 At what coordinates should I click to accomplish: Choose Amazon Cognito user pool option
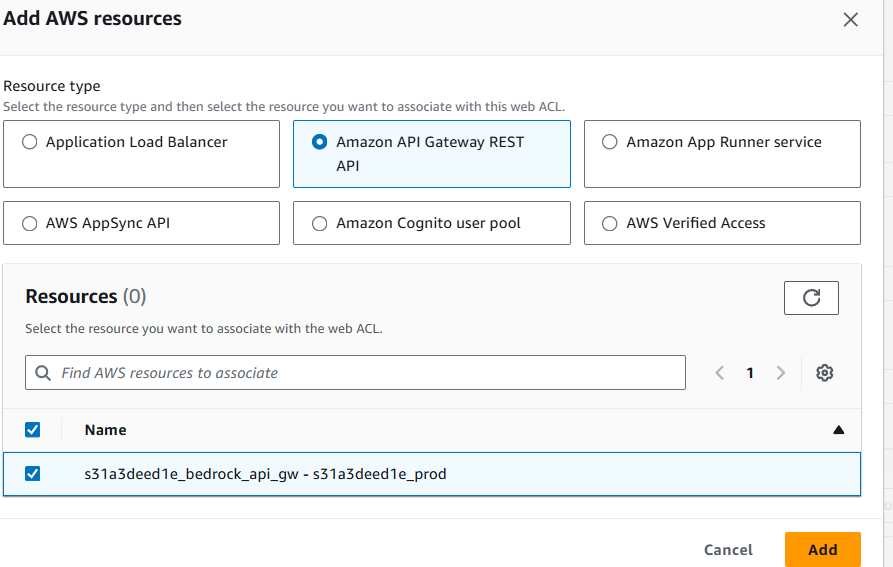point(320,223)
